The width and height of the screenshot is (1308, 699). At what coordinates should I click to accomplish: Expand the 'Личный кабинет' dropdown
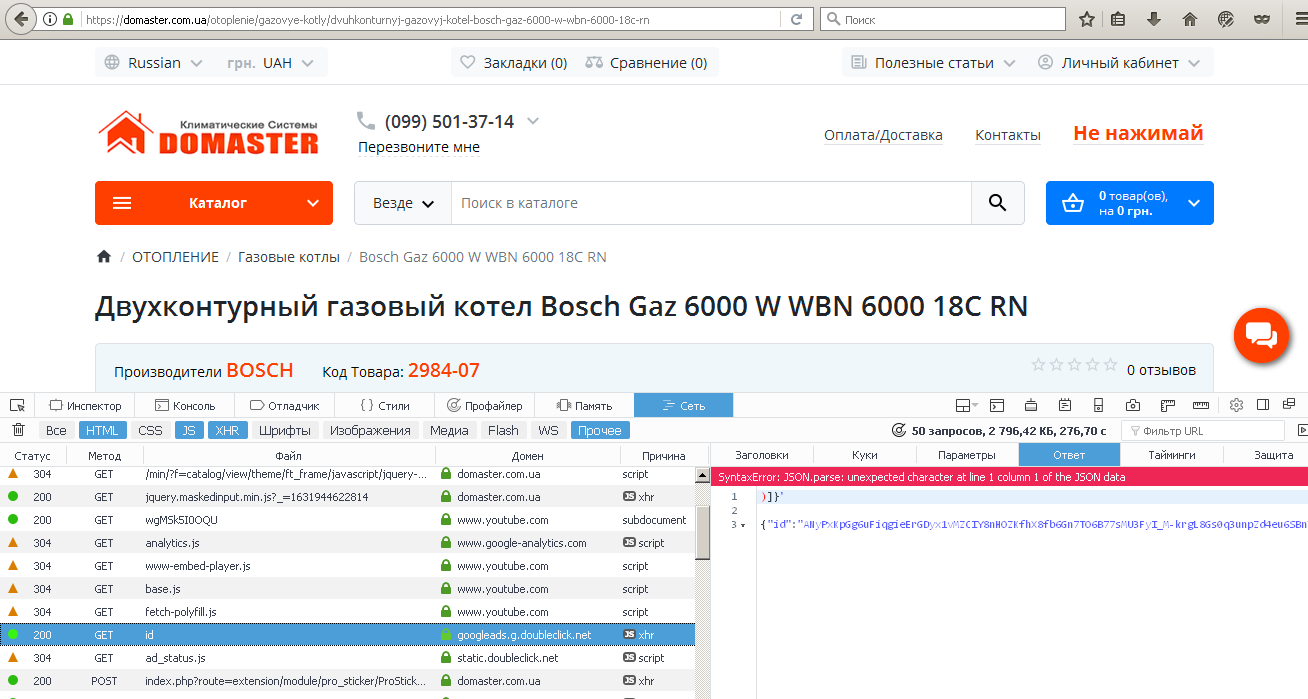(1120, 62)
